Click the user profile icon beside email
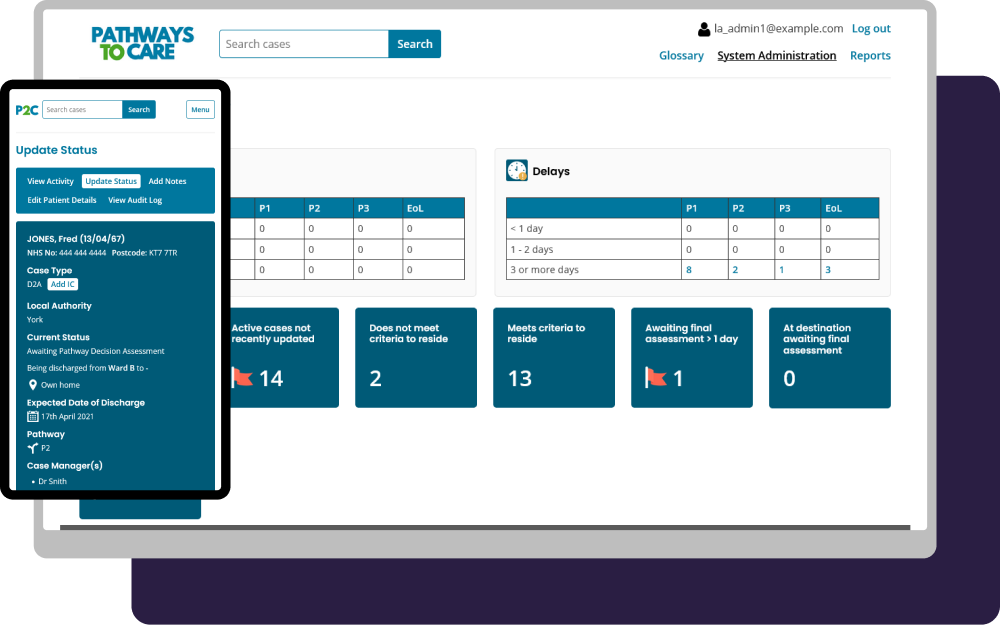The width and height of the screenshot is (1000, 625). pyautogui.click(x=704, y=29)
